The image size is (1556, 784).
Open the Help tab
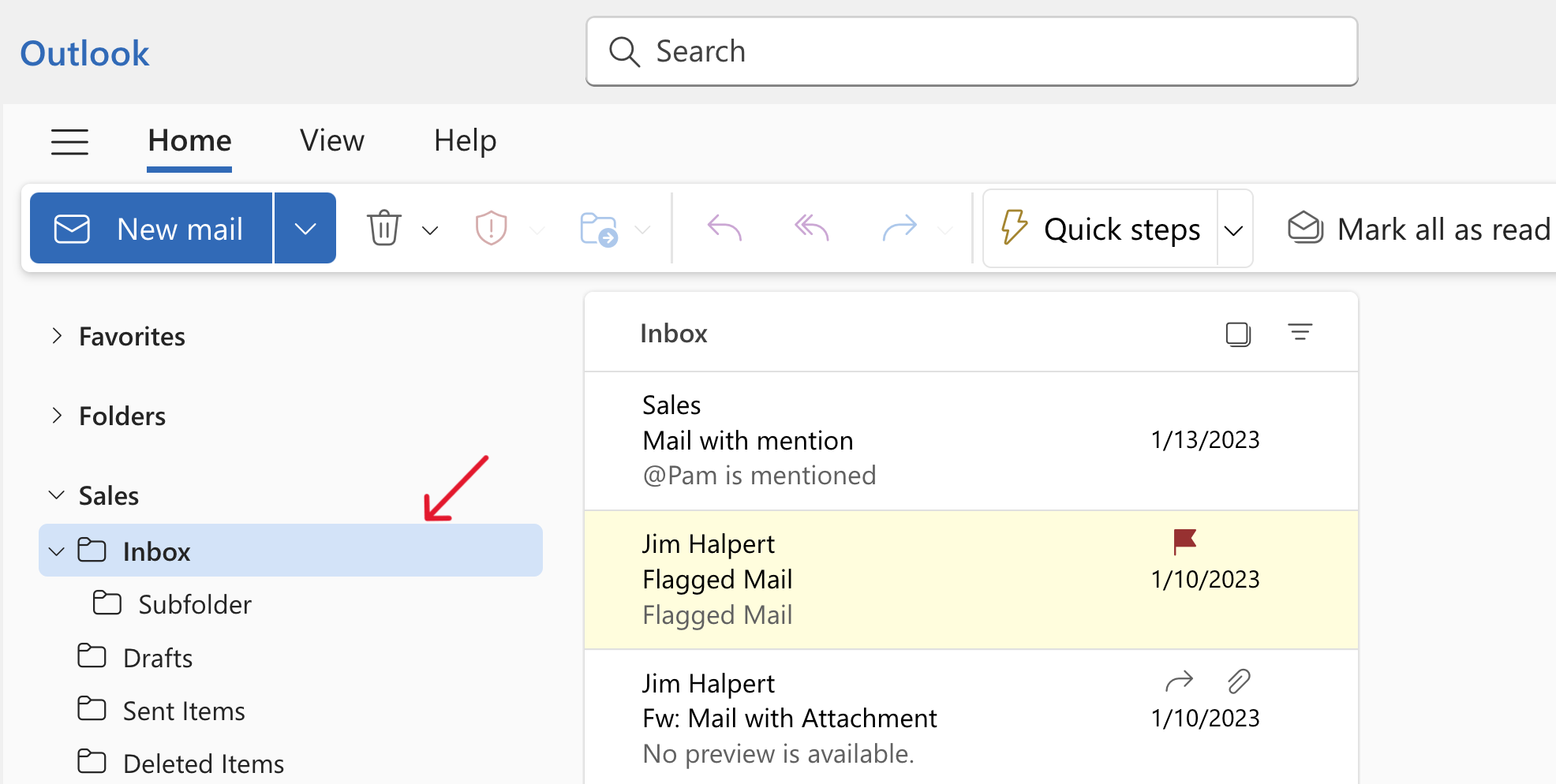click(465, 141)
